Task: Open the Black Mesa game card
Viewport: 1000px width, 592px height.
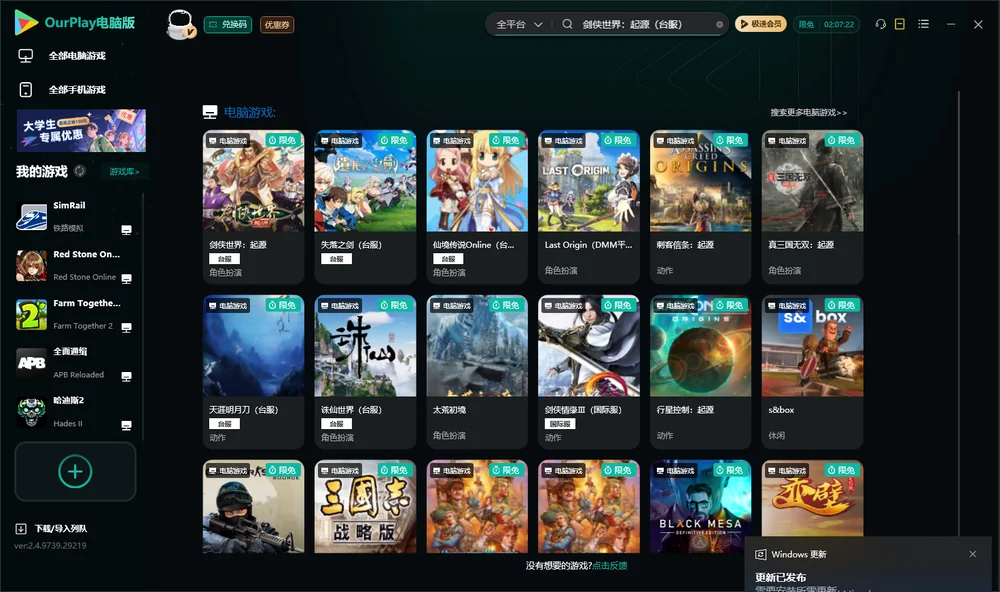Action: tap(700, 507)
